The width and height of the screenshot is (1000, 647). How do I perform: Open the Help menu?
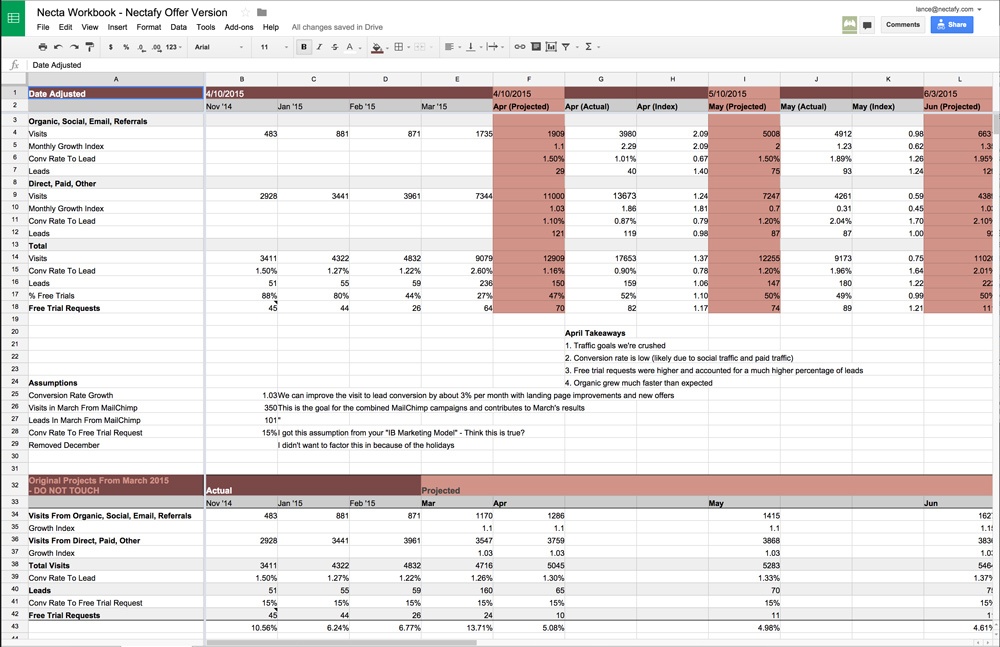coord(270,27)
